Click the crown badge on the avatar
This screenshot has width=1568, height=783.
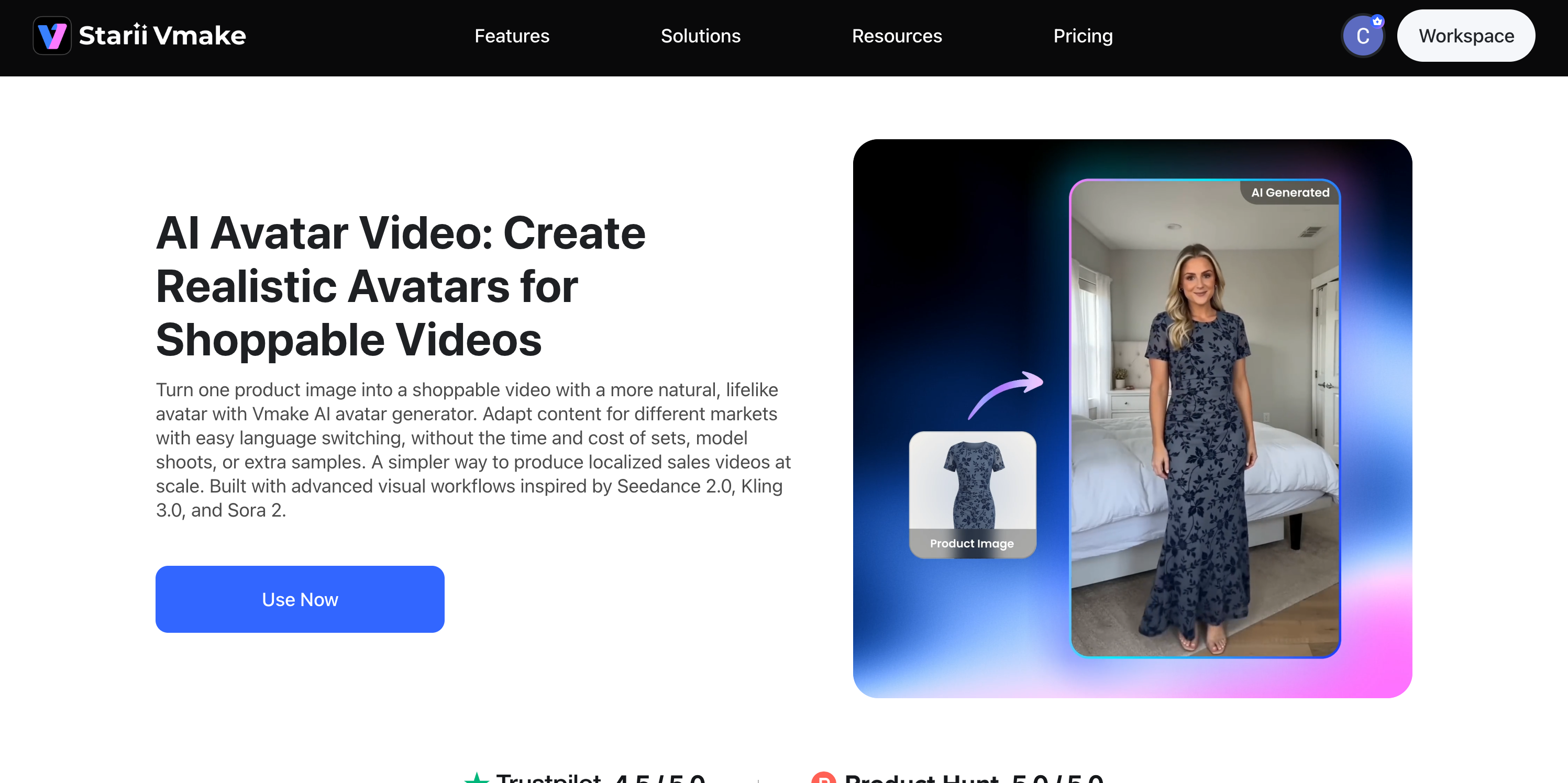(x=1377, y=21)
